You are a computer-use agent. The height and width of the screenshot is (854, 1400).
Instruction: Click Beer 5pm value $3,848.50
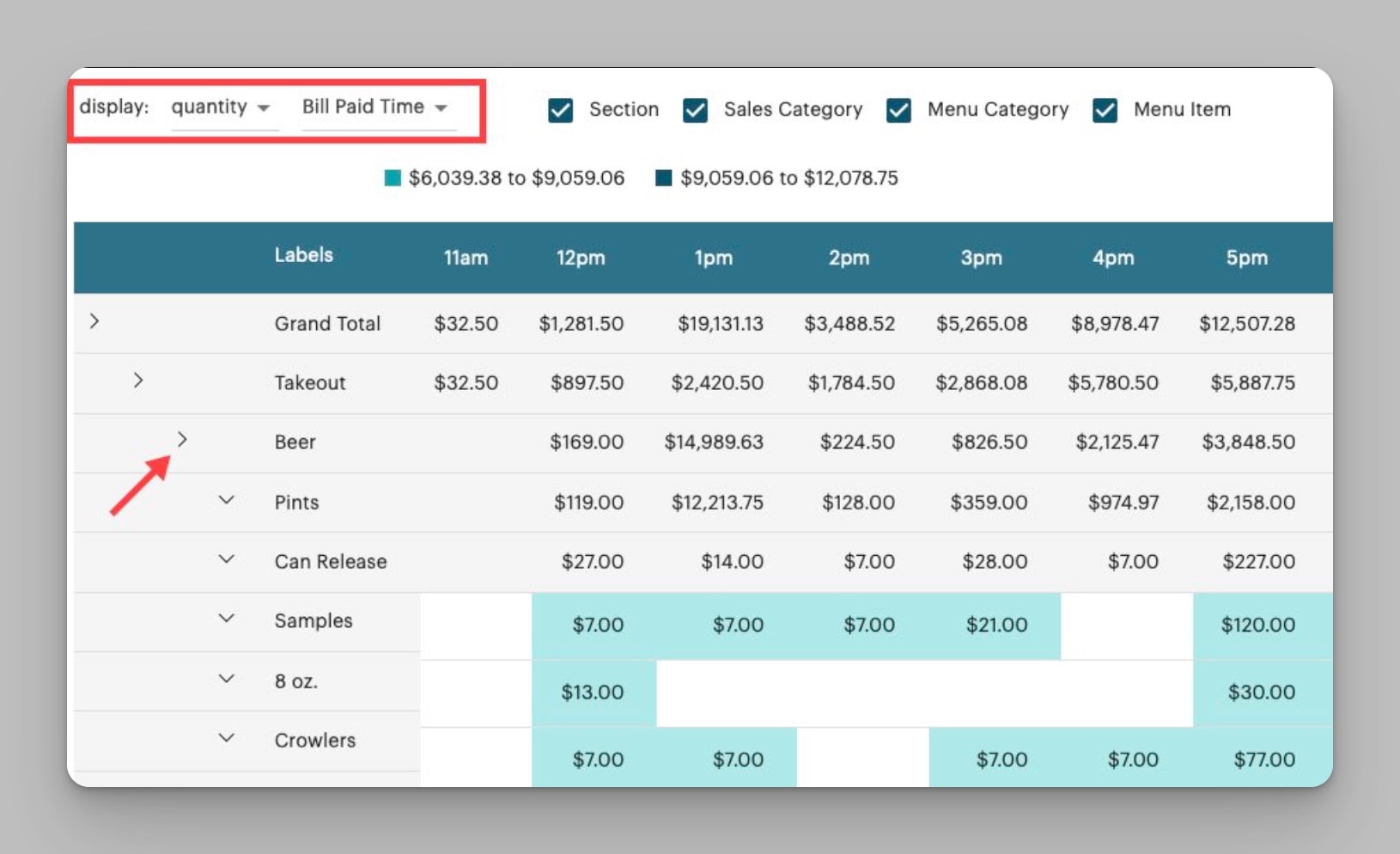tap(1249, 442)
